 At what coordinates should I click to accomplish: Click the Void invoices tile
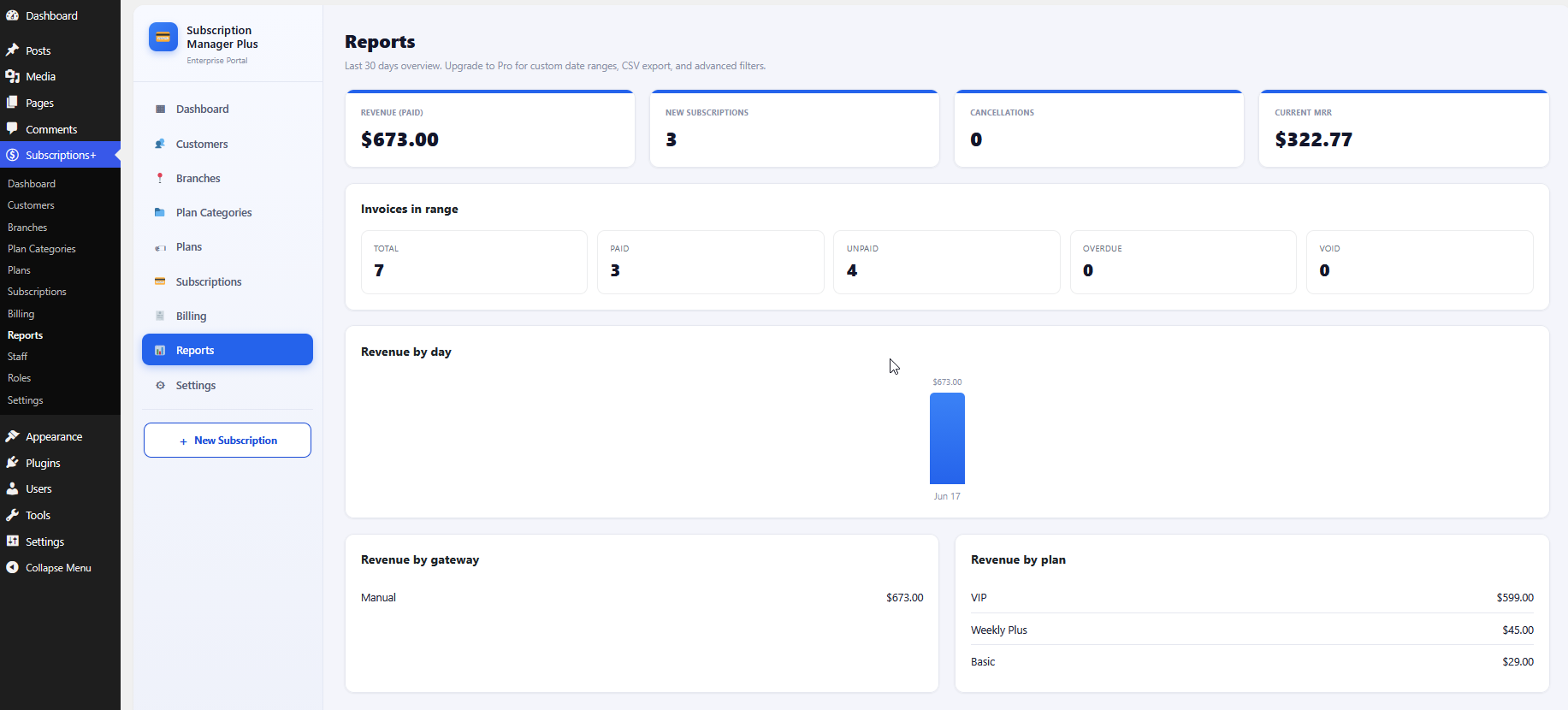click(1419, 262)
